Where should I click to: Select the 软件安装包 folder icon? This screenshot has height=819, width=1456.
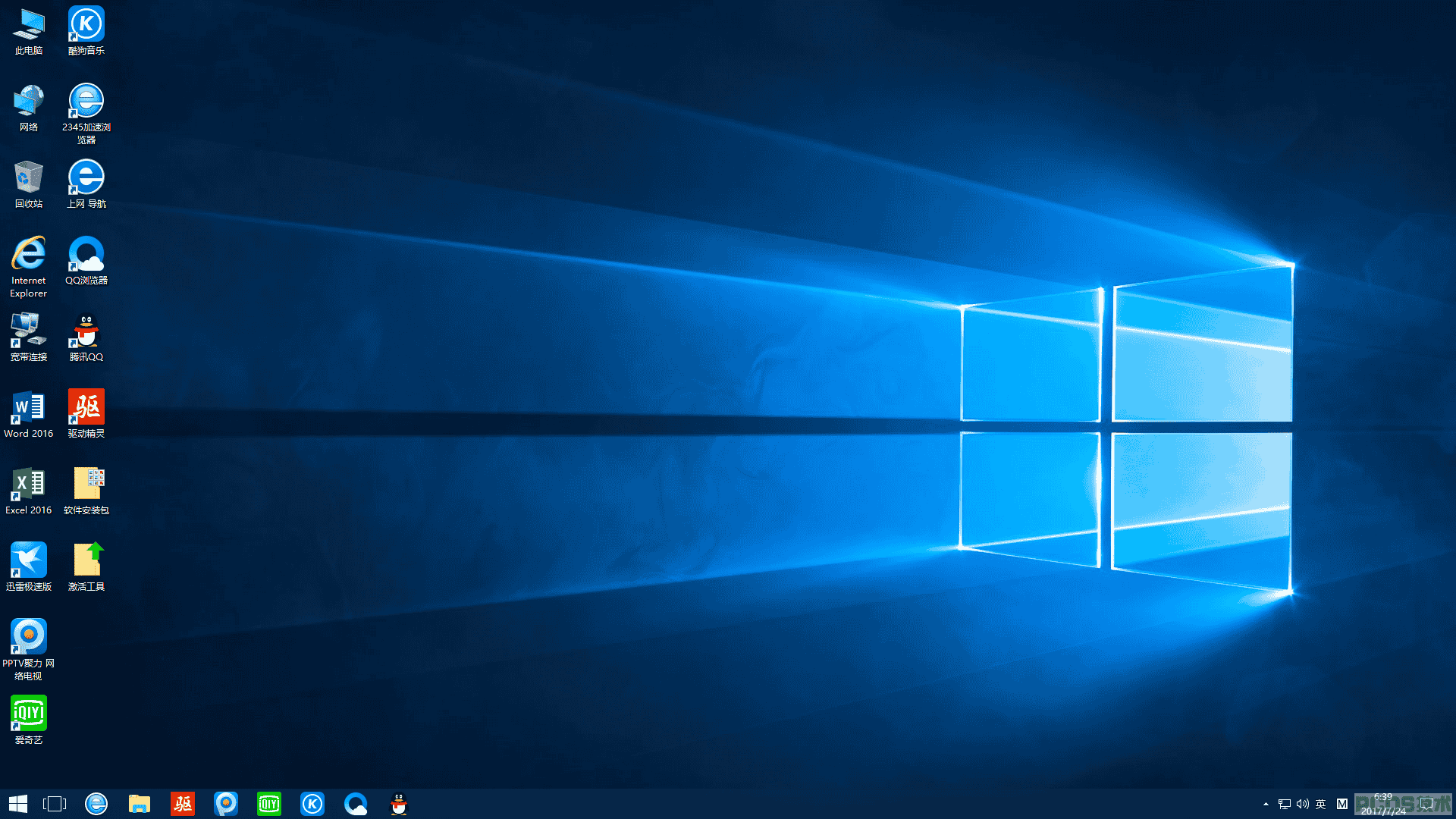pyautogui.click(x=86, y=491)
